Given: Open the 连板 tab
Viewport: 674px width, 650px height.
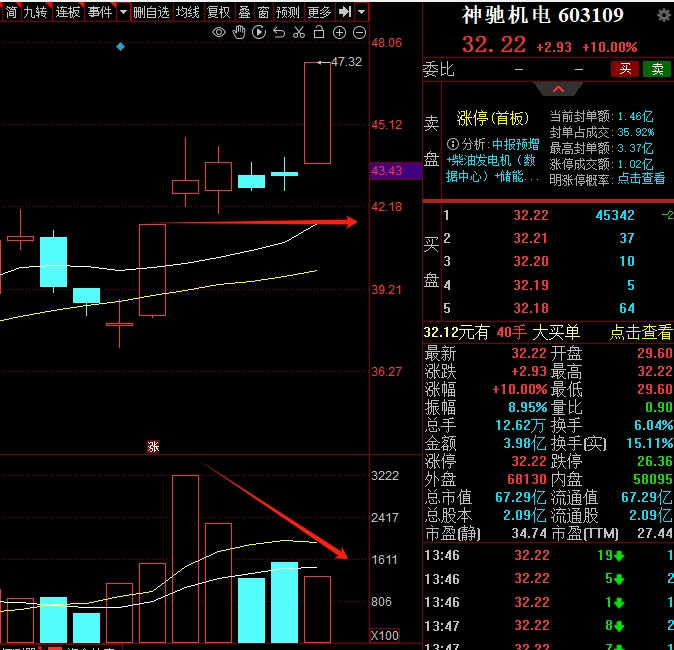Looking at the screenshot, I should 68,12.
